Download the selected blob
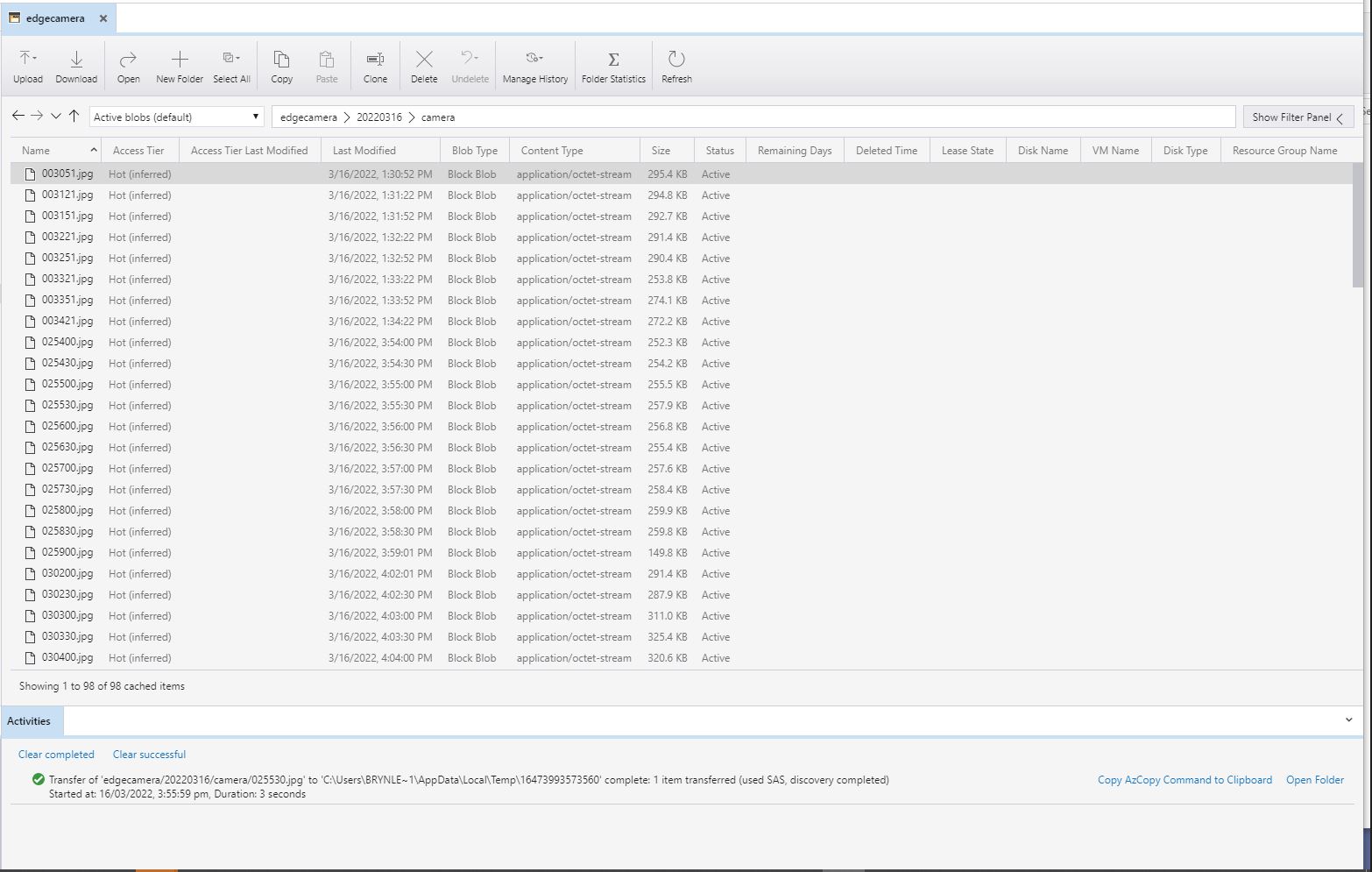Image resolution: width=1372 pixels, height=872 pixels. click(x=76, y=67)
